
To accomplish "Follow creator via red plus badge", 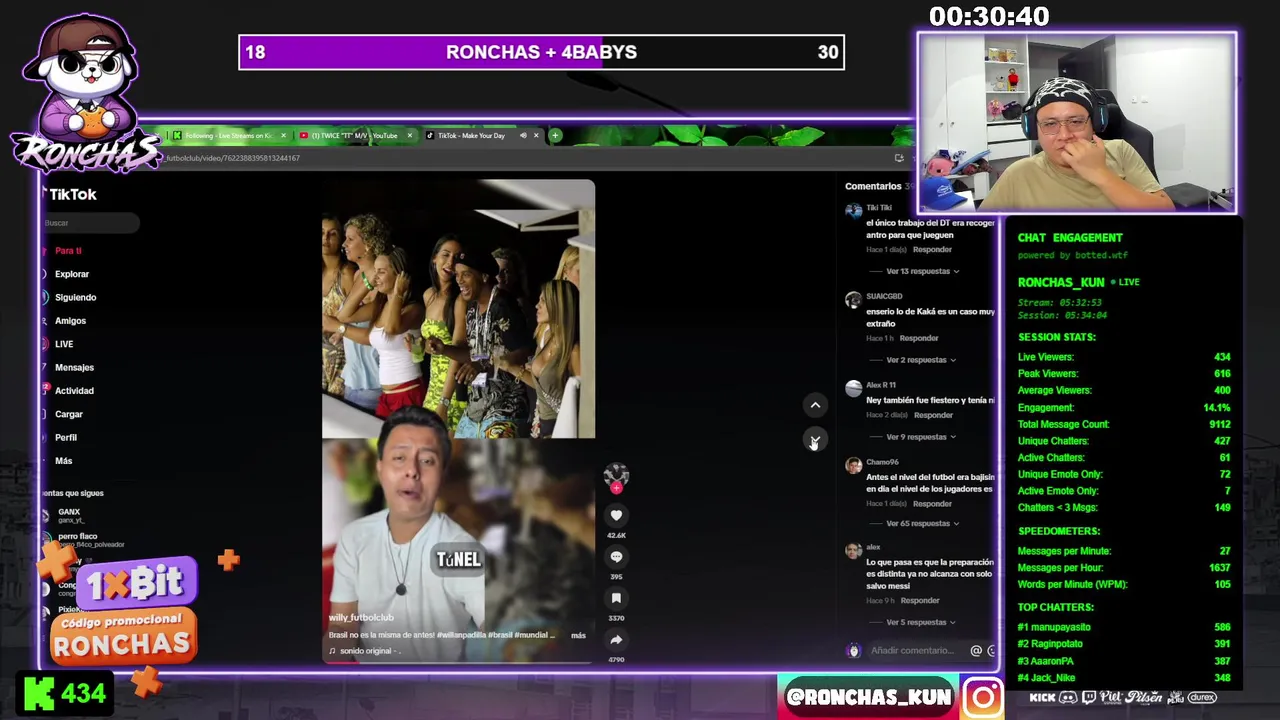I will click(616, 488).
